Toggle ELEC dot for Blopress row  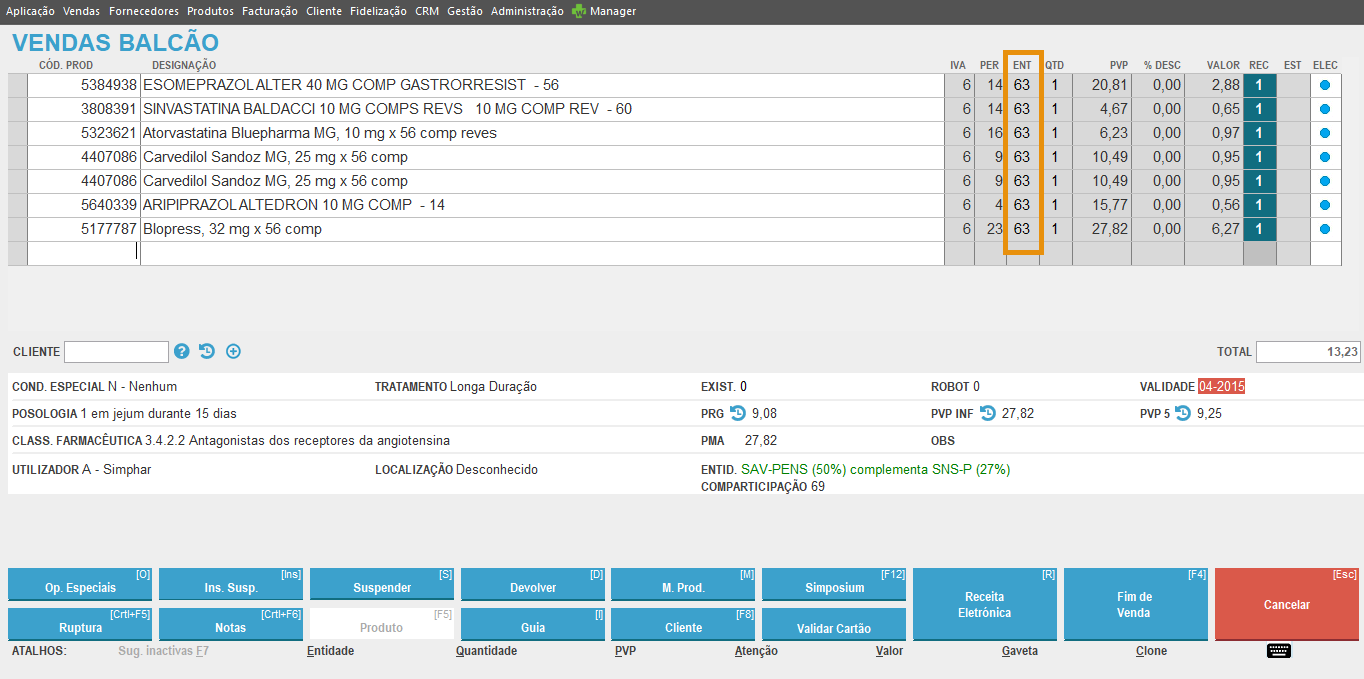1325,229
